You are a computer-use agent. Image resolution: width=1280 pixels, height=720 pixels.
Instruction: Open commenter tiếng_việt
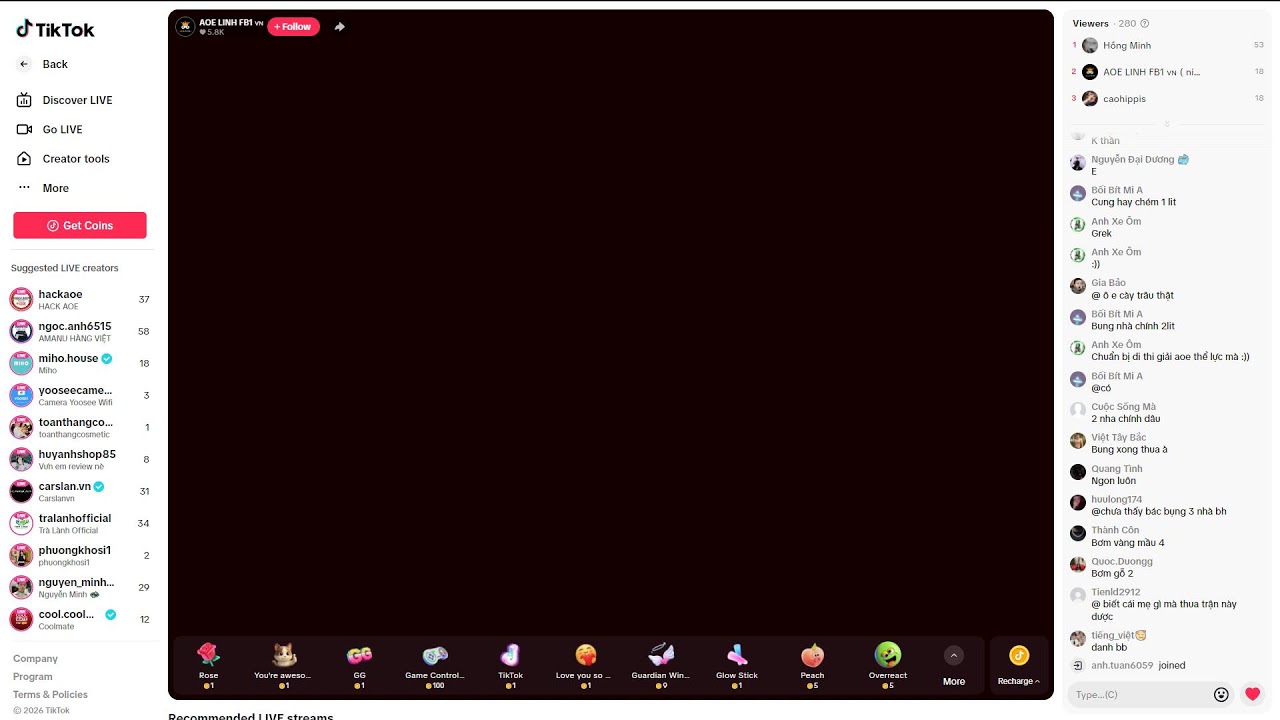(1118, 635)
